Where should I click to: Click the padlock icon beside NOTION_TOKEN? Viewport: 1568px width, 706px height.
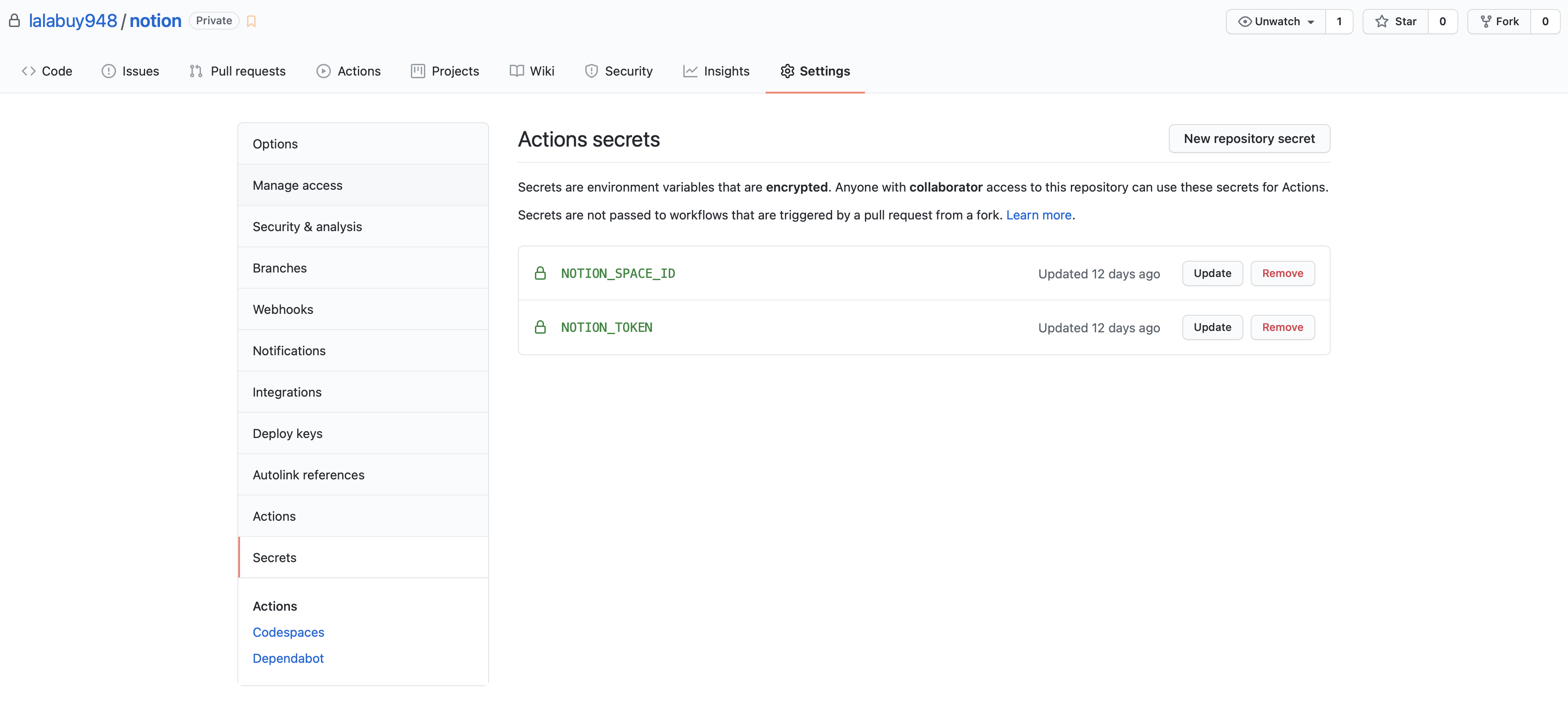[x=540, y=327]
